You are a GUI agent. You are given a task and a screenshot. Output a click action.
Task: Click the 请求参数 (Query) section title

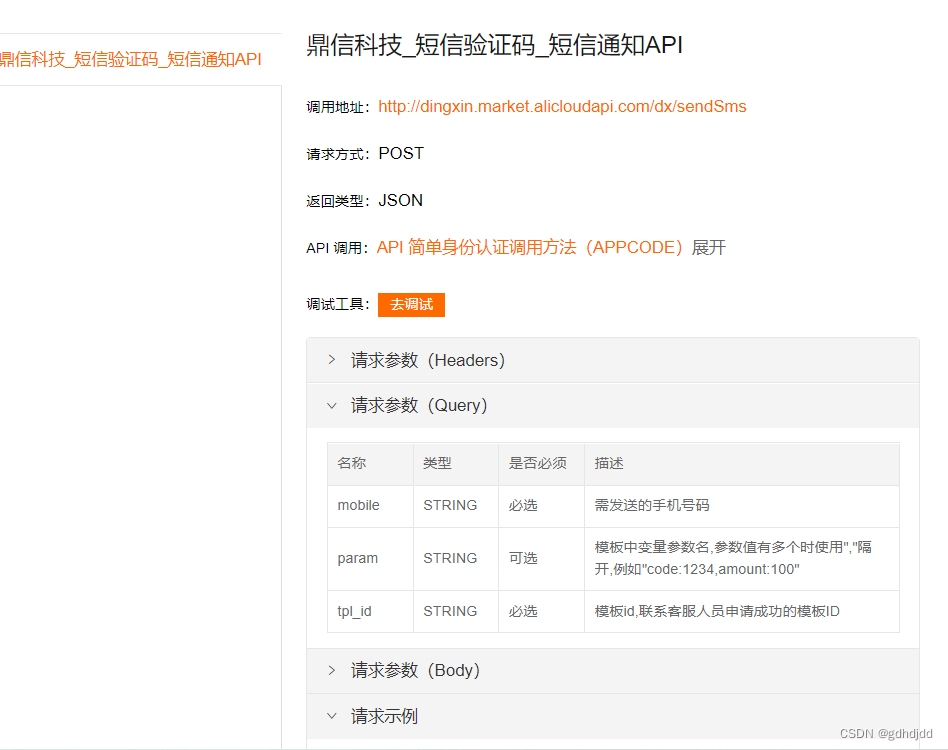(419, 406)
